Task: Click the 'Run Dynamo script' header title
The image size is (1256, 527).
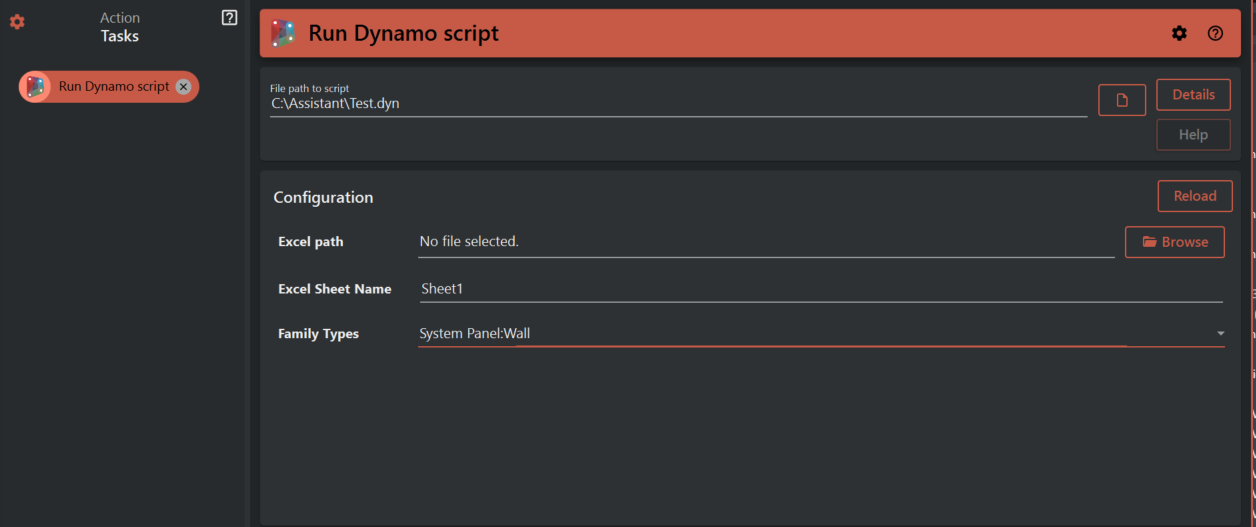Action: 403,33
